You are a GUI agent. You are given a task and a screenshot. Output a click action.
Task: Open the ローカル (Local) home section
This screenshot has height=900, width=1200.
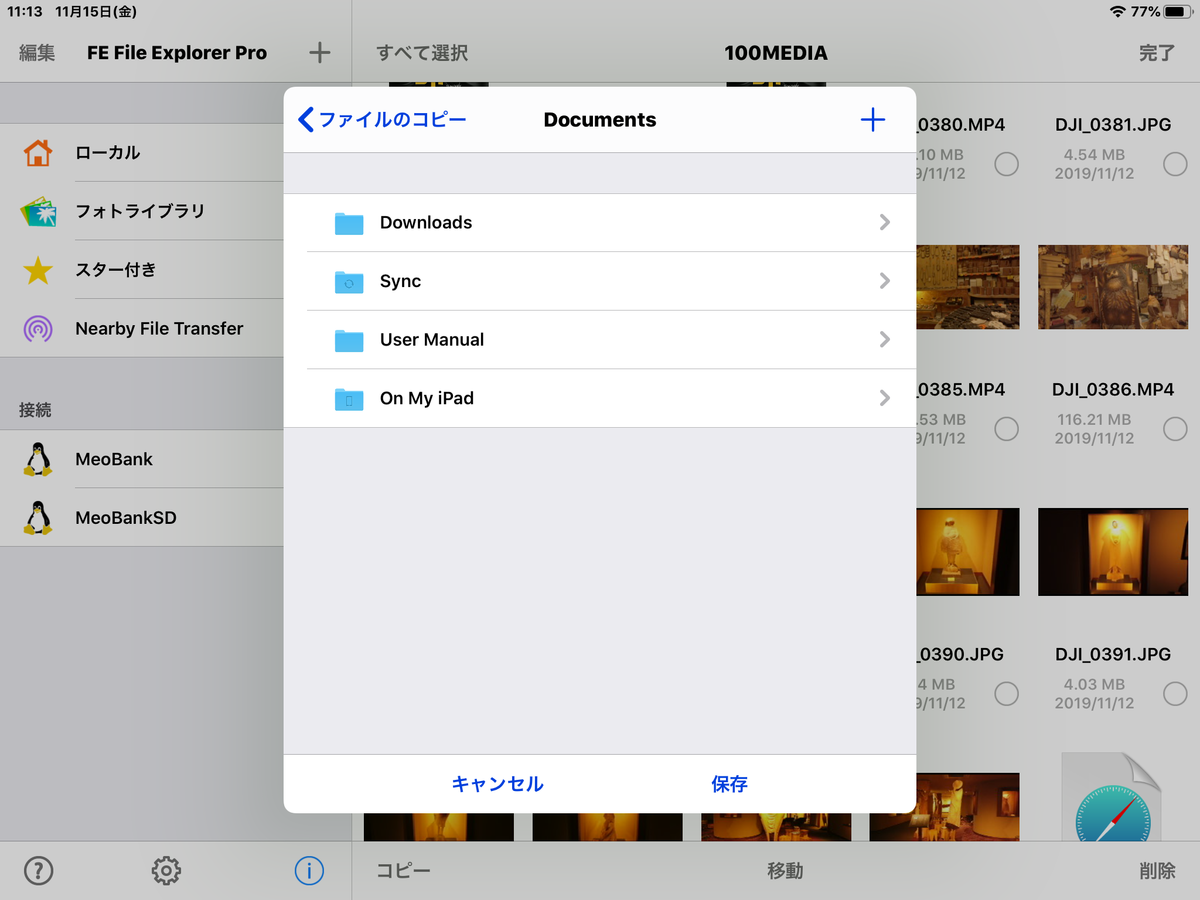point(110,152)
